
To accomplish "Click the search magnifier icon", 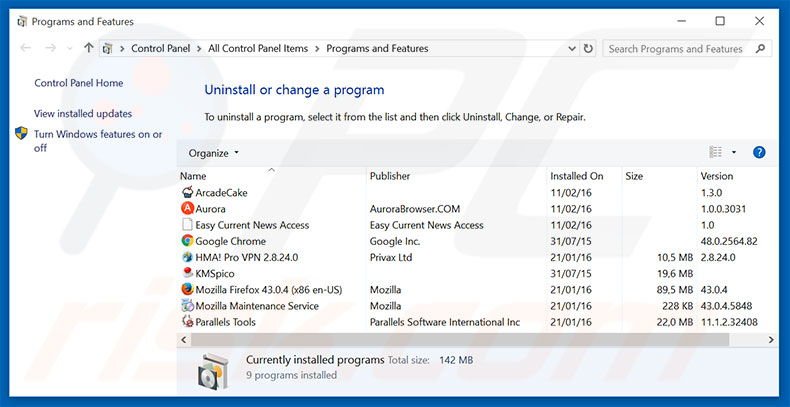I will click(x=760, y=49).
